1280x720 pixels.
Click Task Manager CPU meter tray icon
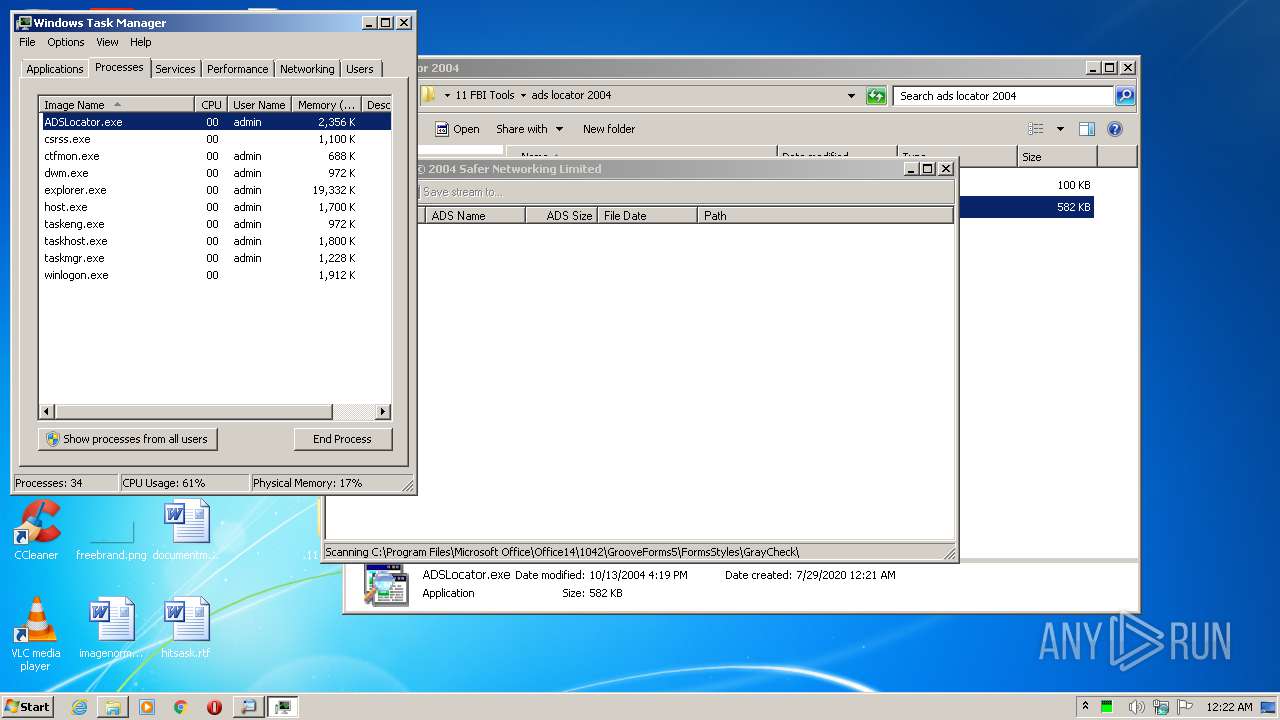pyautogui.click(x=1108, y=707)
